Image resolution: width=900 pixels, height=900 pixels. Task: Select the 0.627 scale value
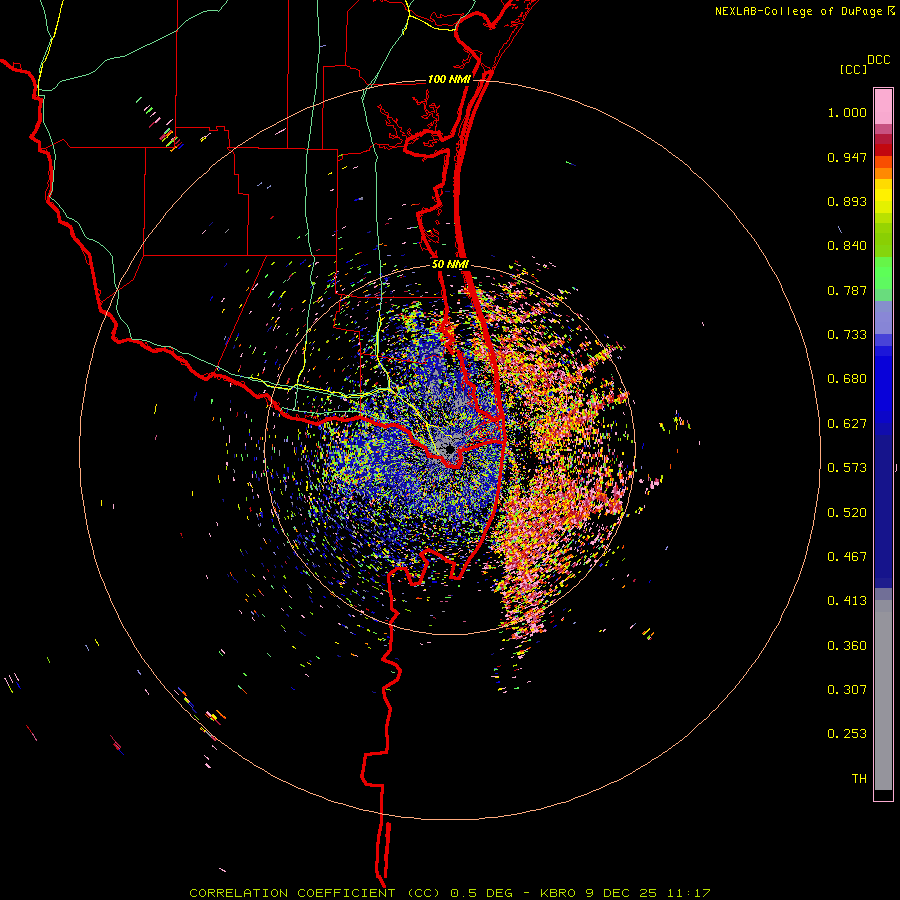(847, 424)
